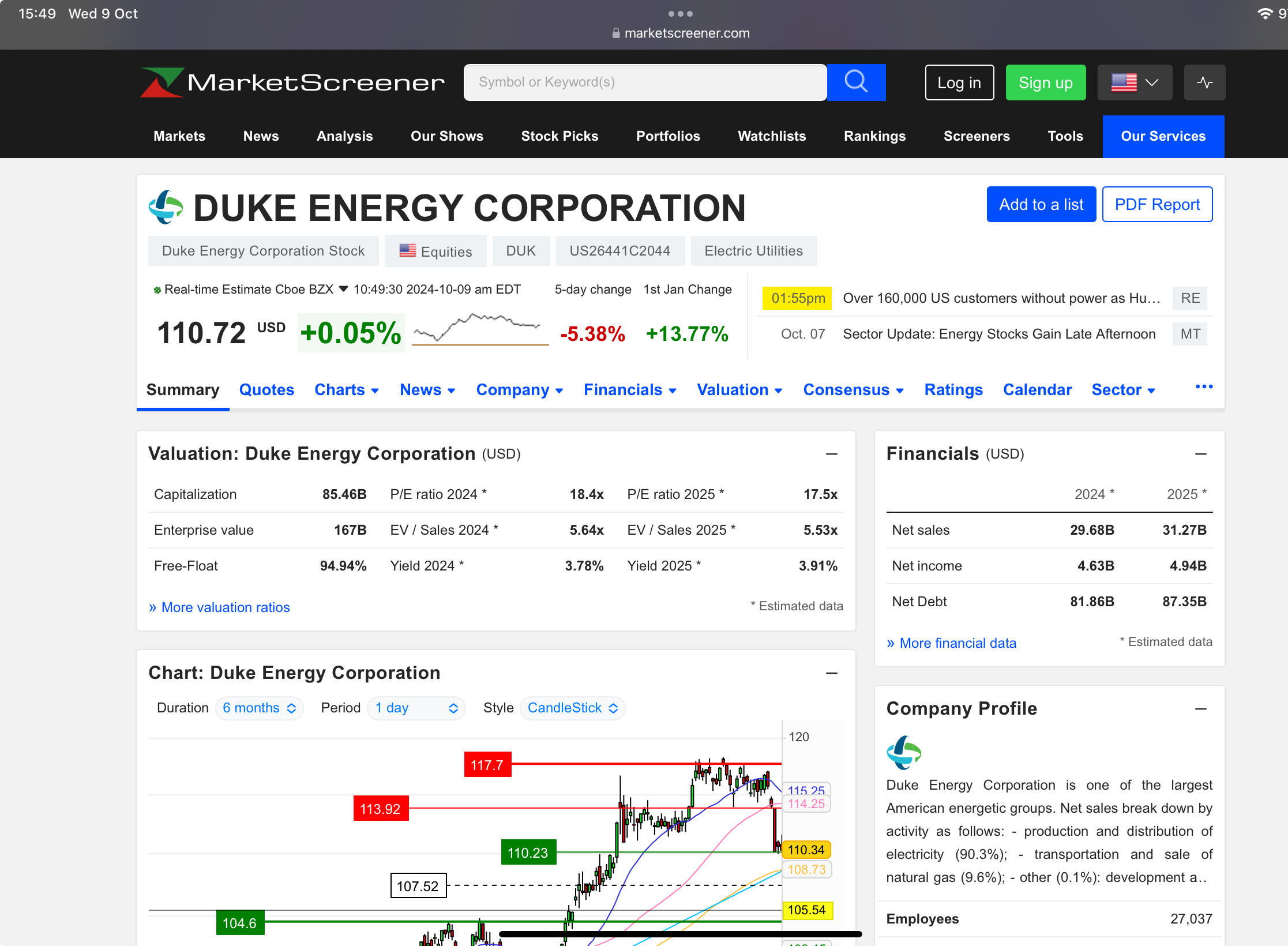The height and width of the screenshot is (946, 1288).
Task: Click the 113.92 red level label
Action: pyautogui.click(x=381, y=809)
